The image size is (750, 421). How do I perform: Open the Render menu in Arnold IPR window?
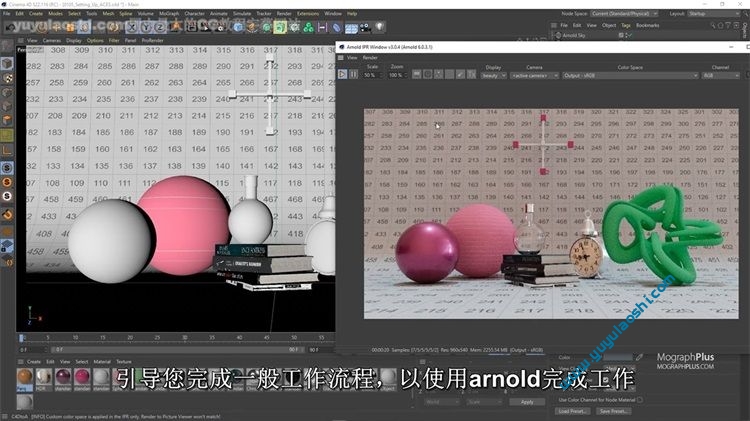pos(370,57)
